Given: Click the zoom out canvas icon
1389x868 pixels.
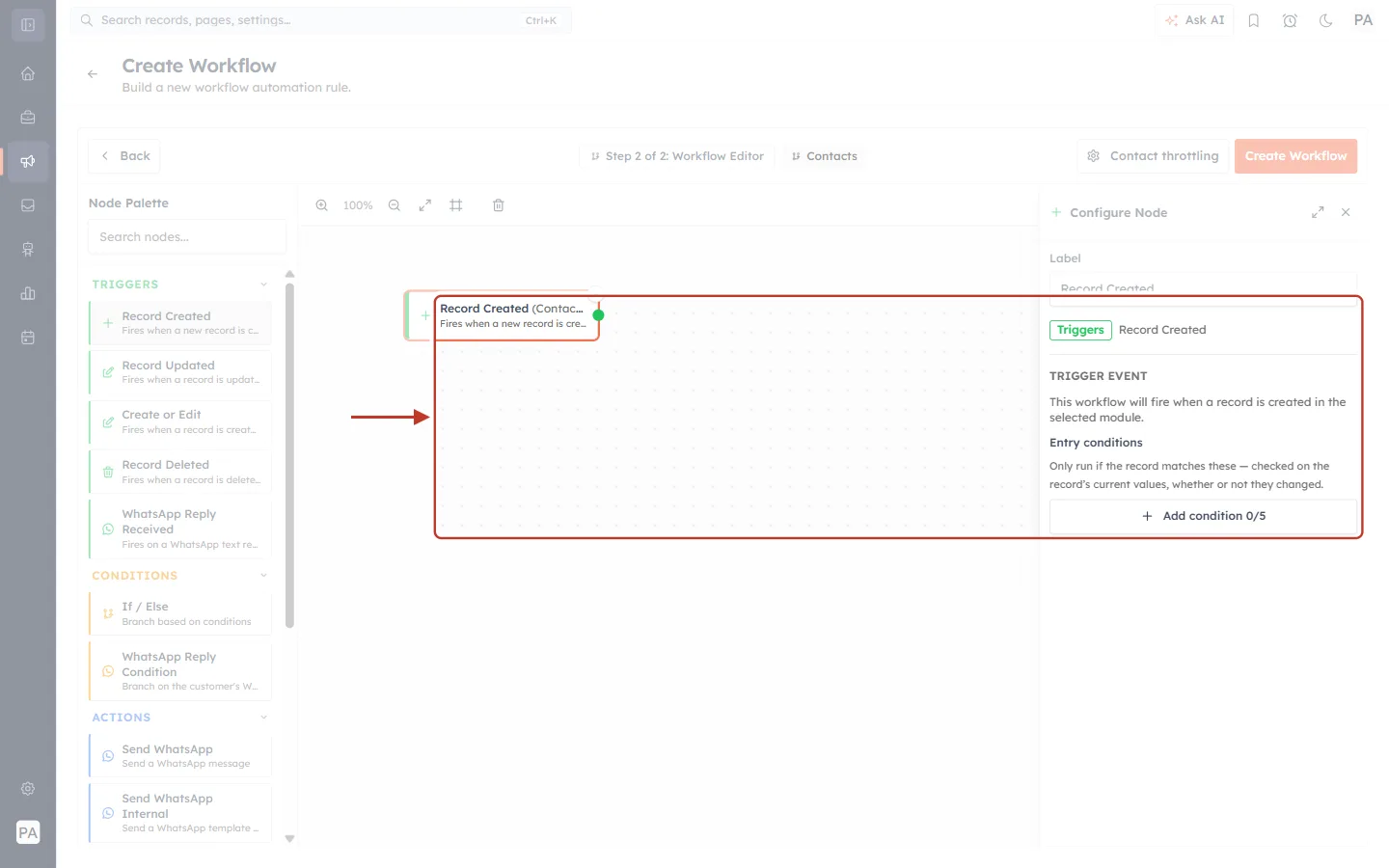Looking at the screenshot, I should click(x=395, y=205).
